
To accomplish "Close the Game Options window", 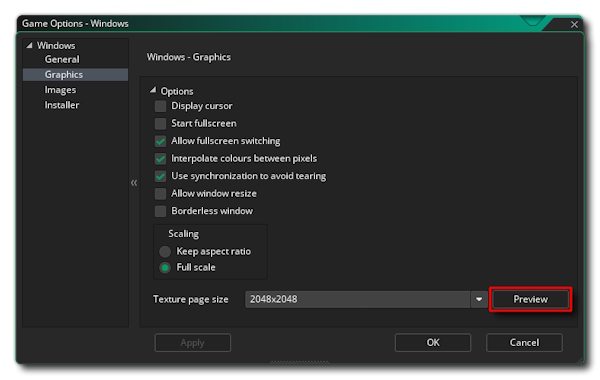I will coord(574,24).
